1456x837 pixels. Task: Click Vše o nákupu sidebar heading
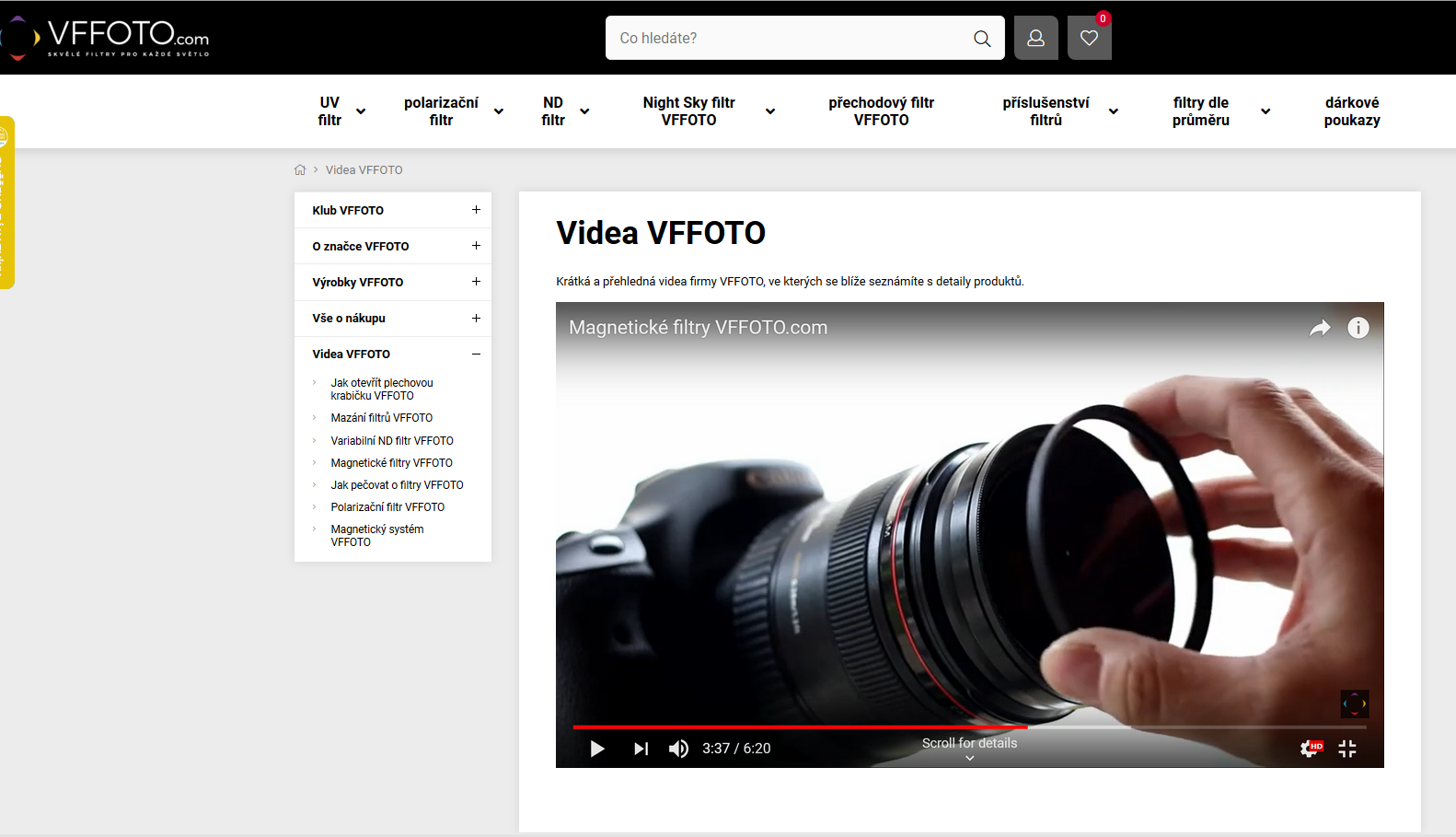tap(349, 319)
